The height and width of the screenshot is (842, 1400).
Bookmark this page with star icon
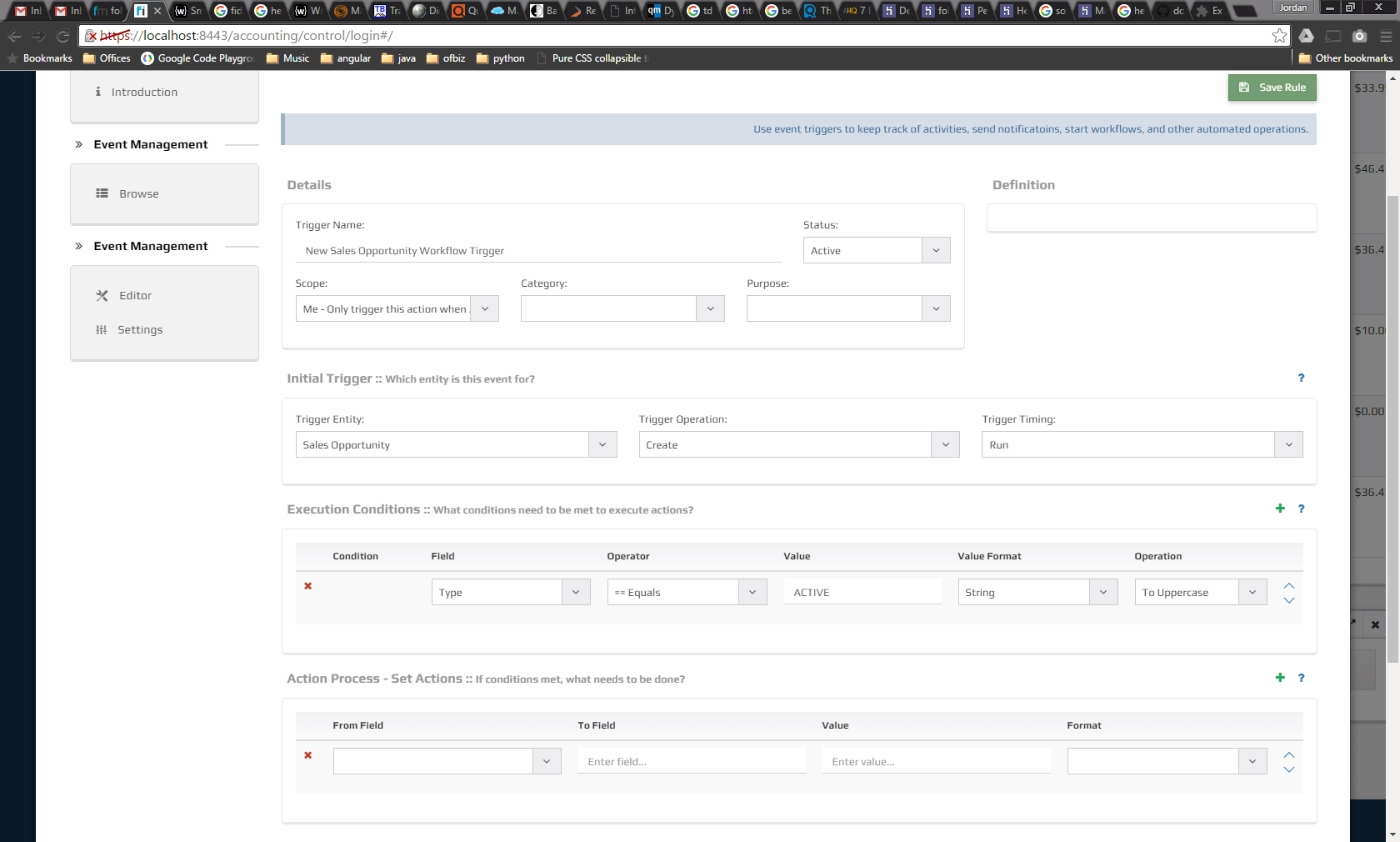(1279, 36)
